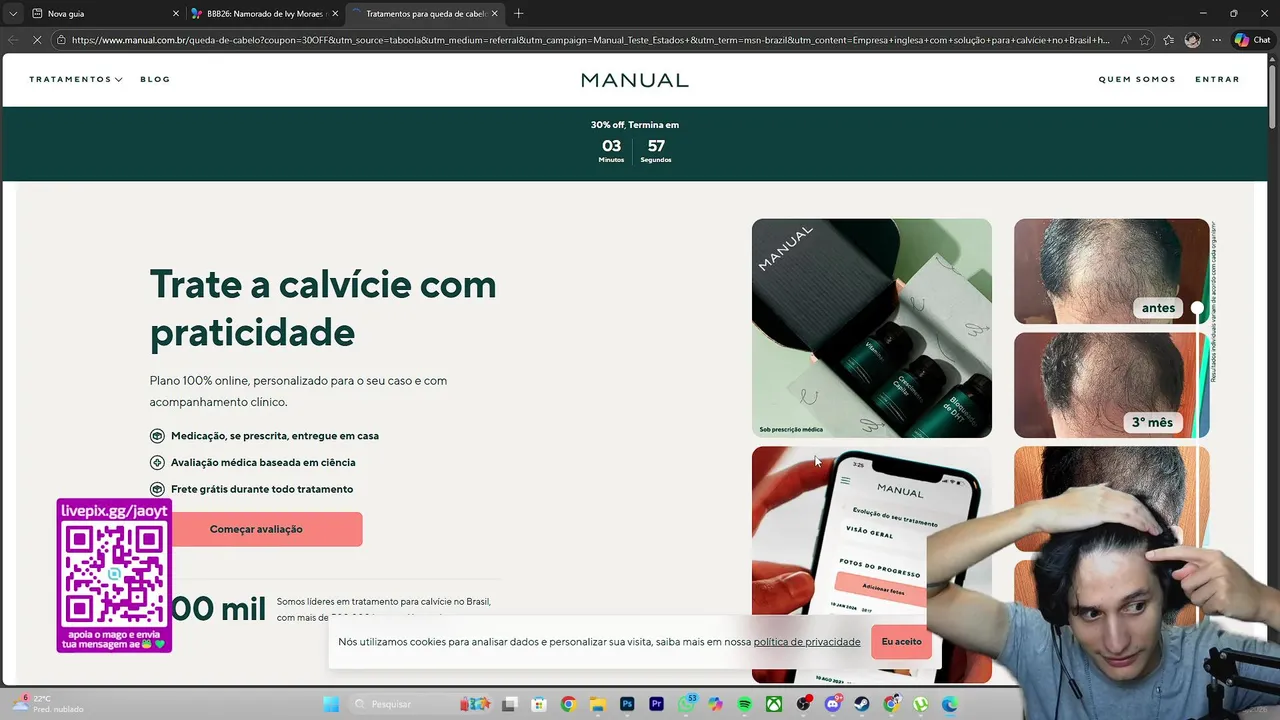The height and width of the screenshot is (720, 1280).
Task: View site information lock icon
Action: [x=61, y=40]
